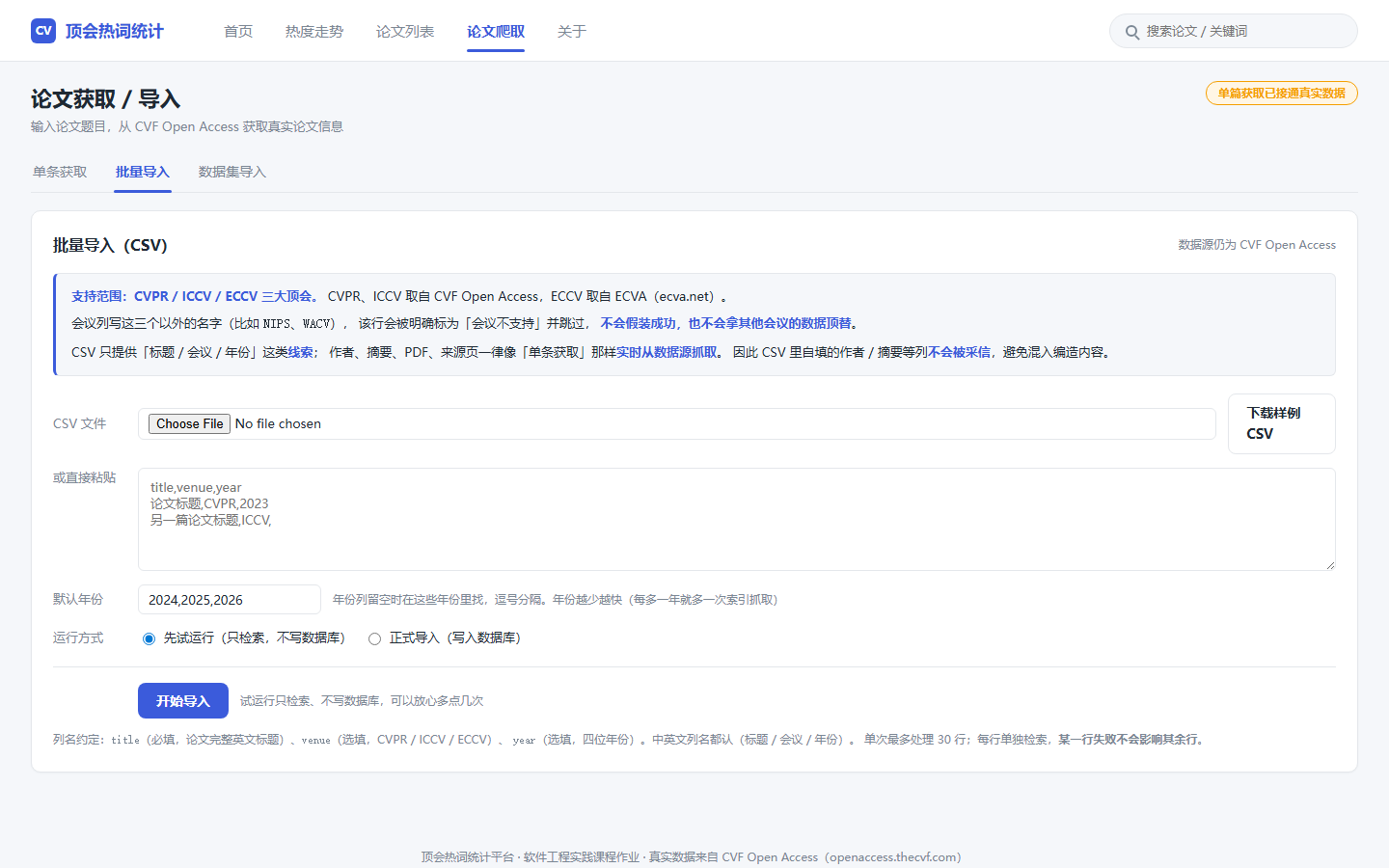The image size is (1389, 868).
Task: Open the 首页 nav item
Action: point(238,32)
